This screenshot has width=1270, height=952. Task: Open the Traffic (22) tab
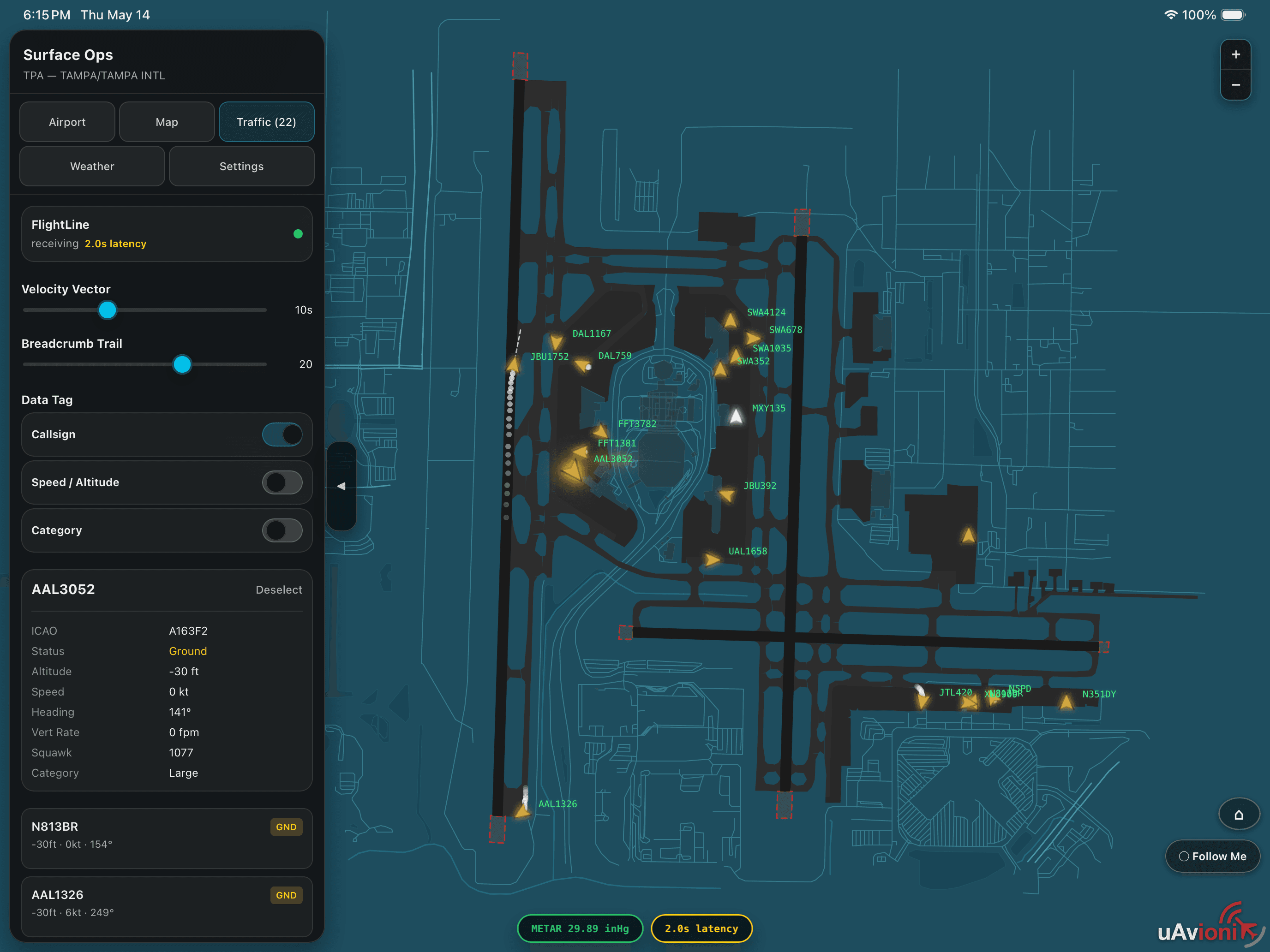point(266,122)
